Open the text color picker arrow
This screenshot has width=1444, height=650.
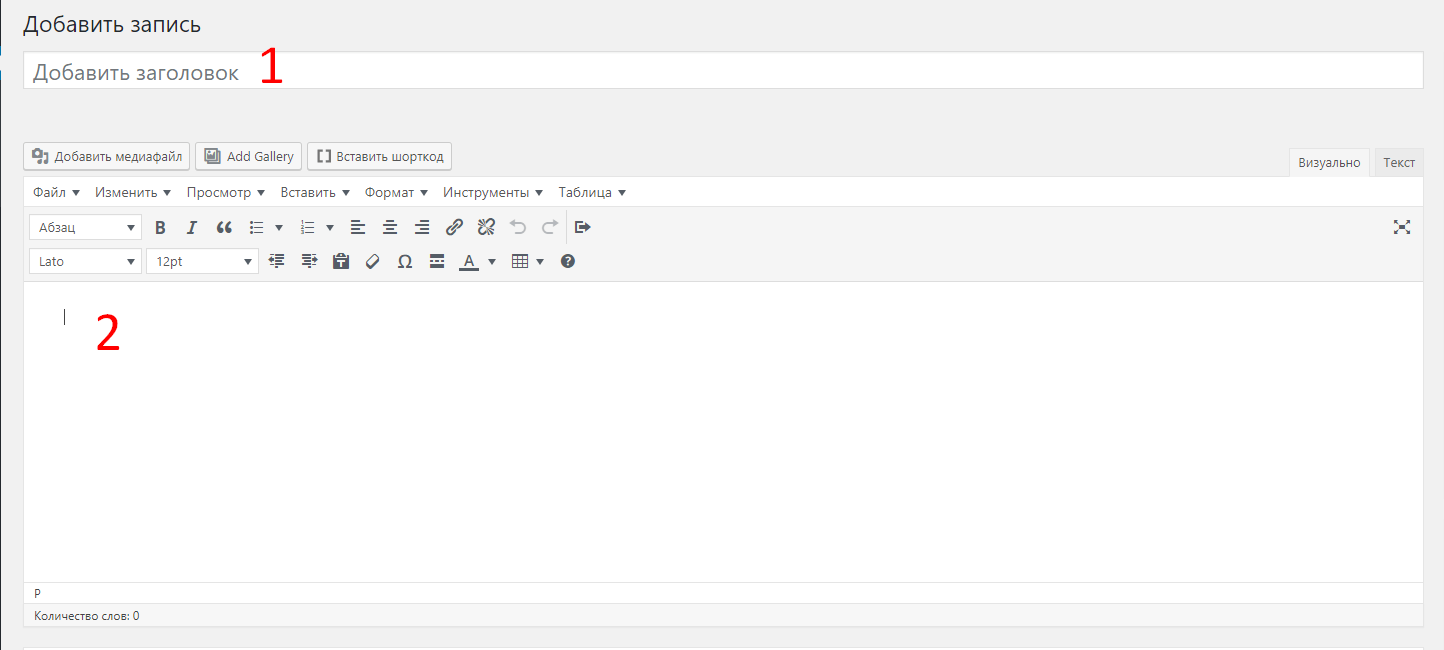tap(492, 262)
